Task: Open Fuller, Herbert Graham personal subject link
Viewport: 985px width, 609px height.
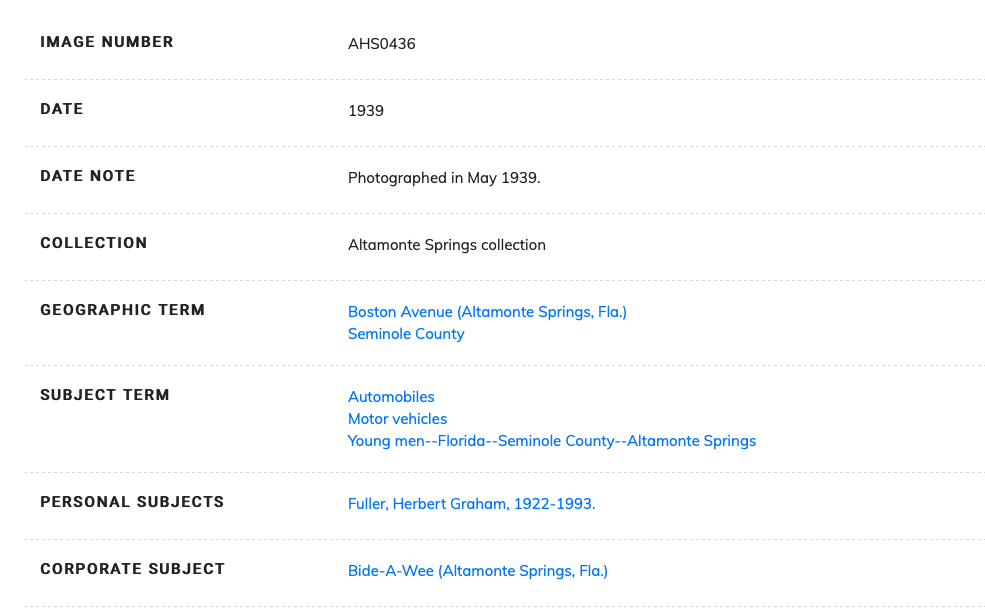Action: coord(471,504)
